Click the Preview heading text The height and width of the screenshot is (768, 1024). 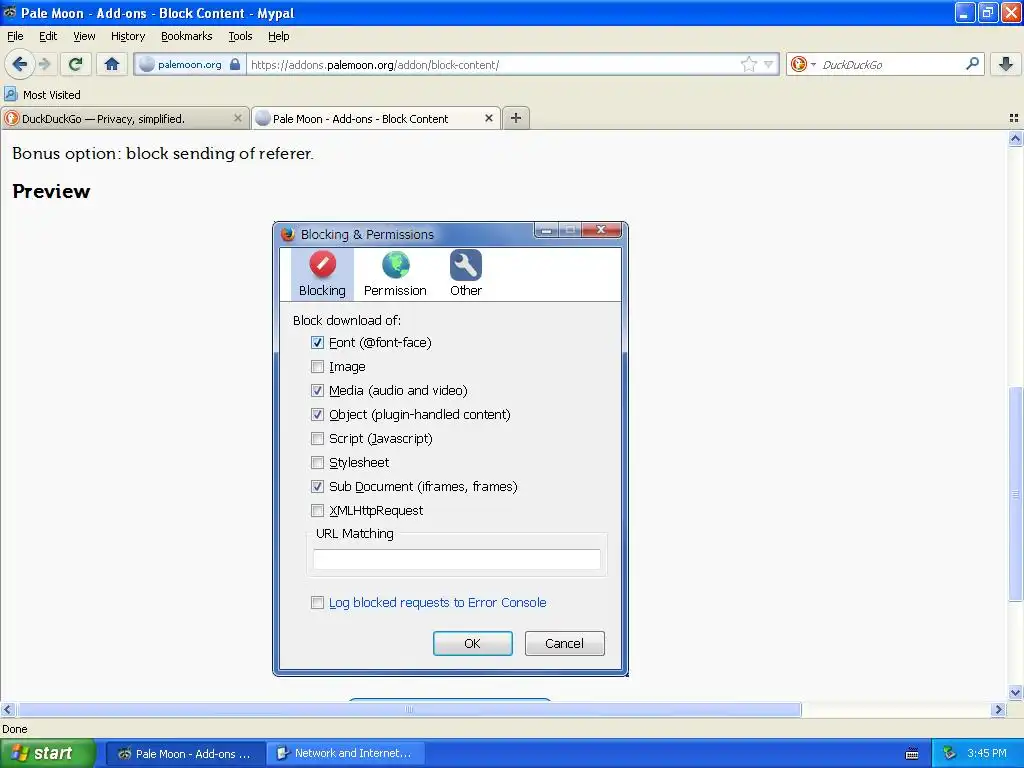coord(51,191)
